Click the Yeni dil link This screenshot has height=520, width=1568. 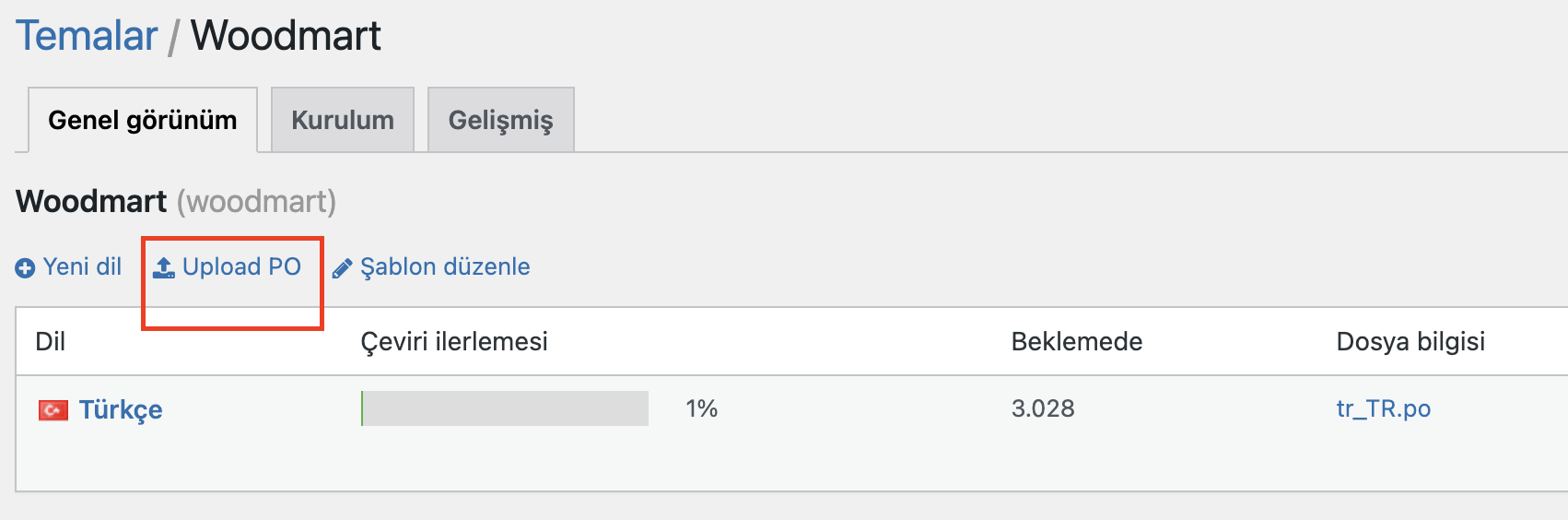click(x=82, y=266)
